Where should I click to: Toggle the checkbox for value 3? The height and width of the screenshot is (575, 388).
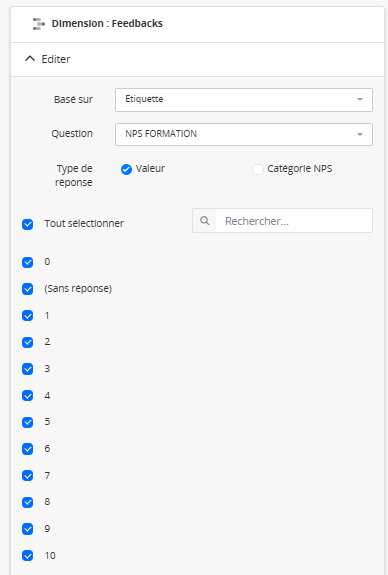click(x=28, y=369)
